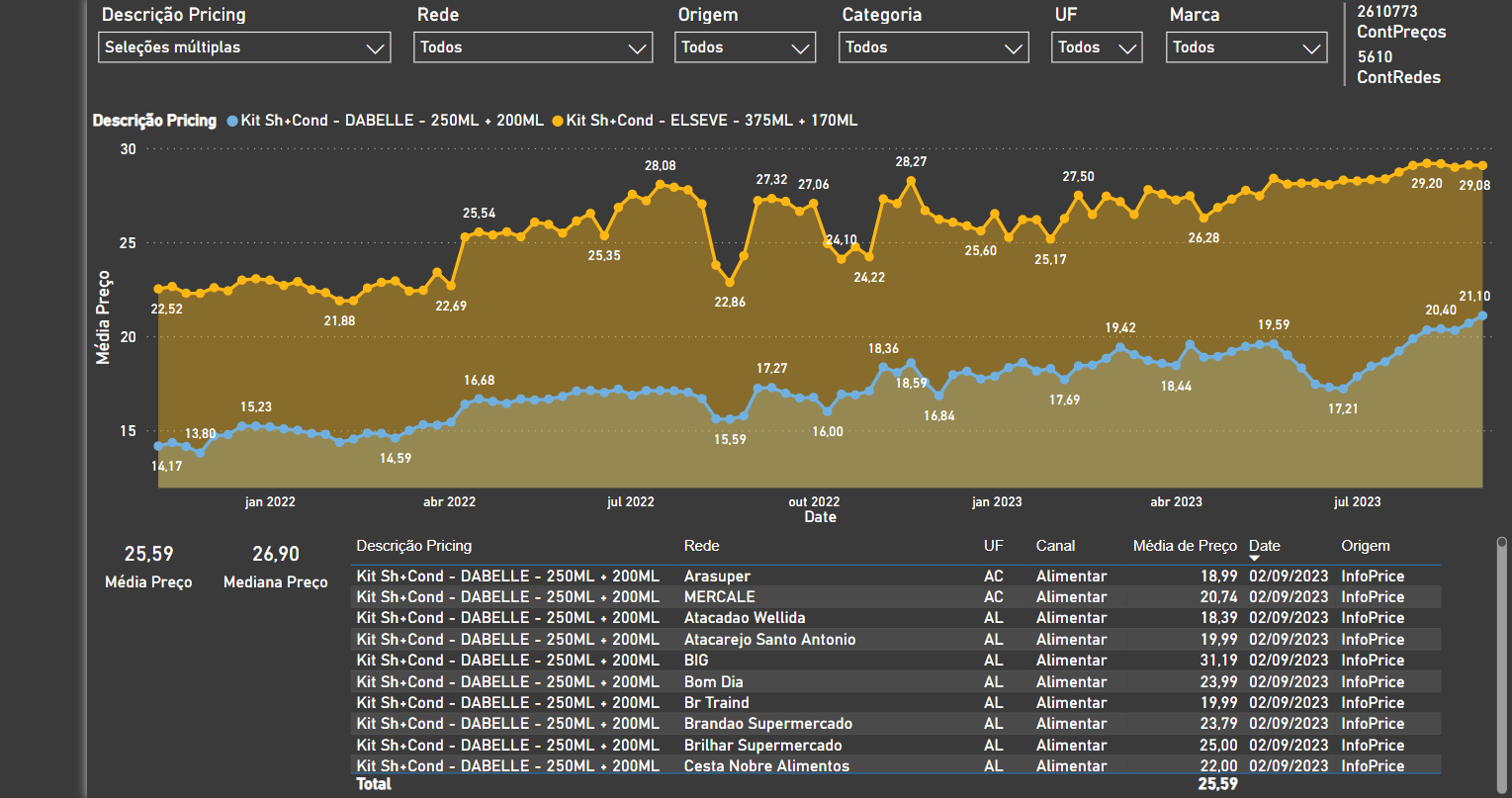The image size is (1512, 798).
Task: Open the Marca filter dropdown
Action: pyautogui.click(x=1246, y=47)
